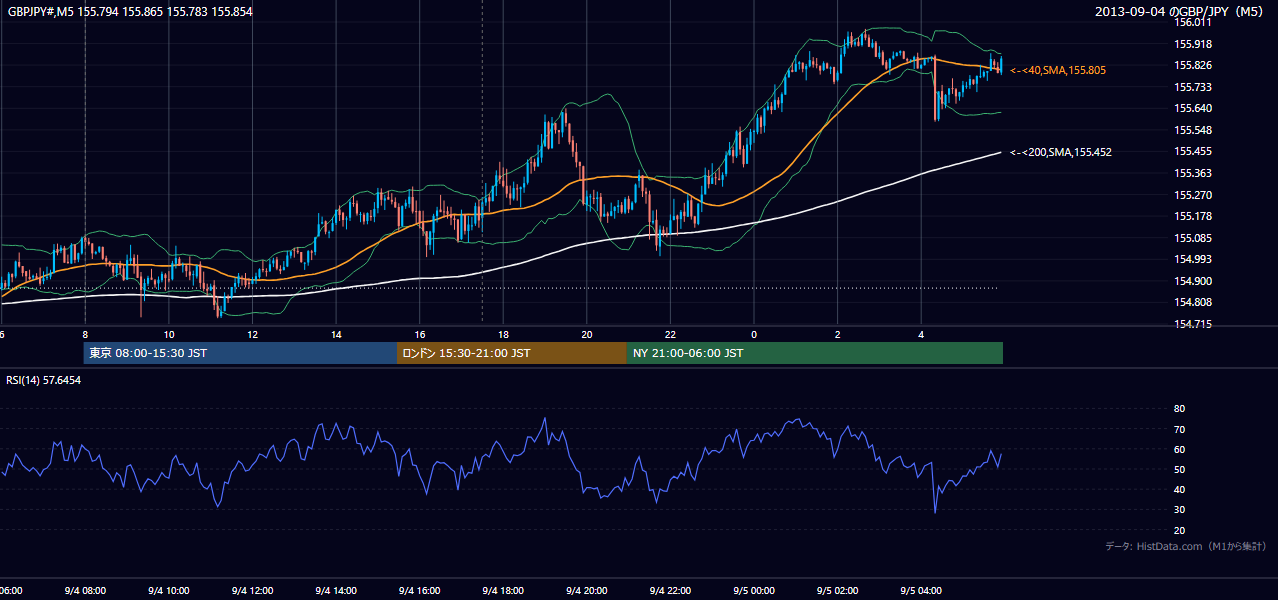Click the 200 SMA 155.452 white label
Viewport: 1278px width, 600px height.
1061,153
